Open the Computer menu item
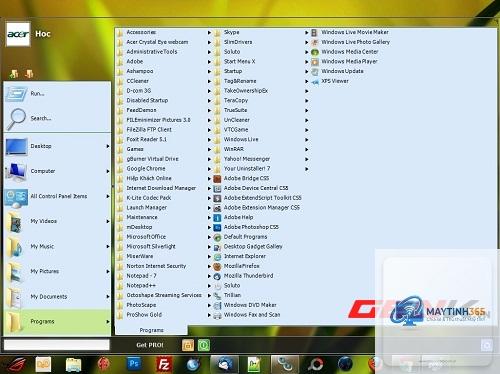This screenshot has height=374, width=500. [57, 171]
